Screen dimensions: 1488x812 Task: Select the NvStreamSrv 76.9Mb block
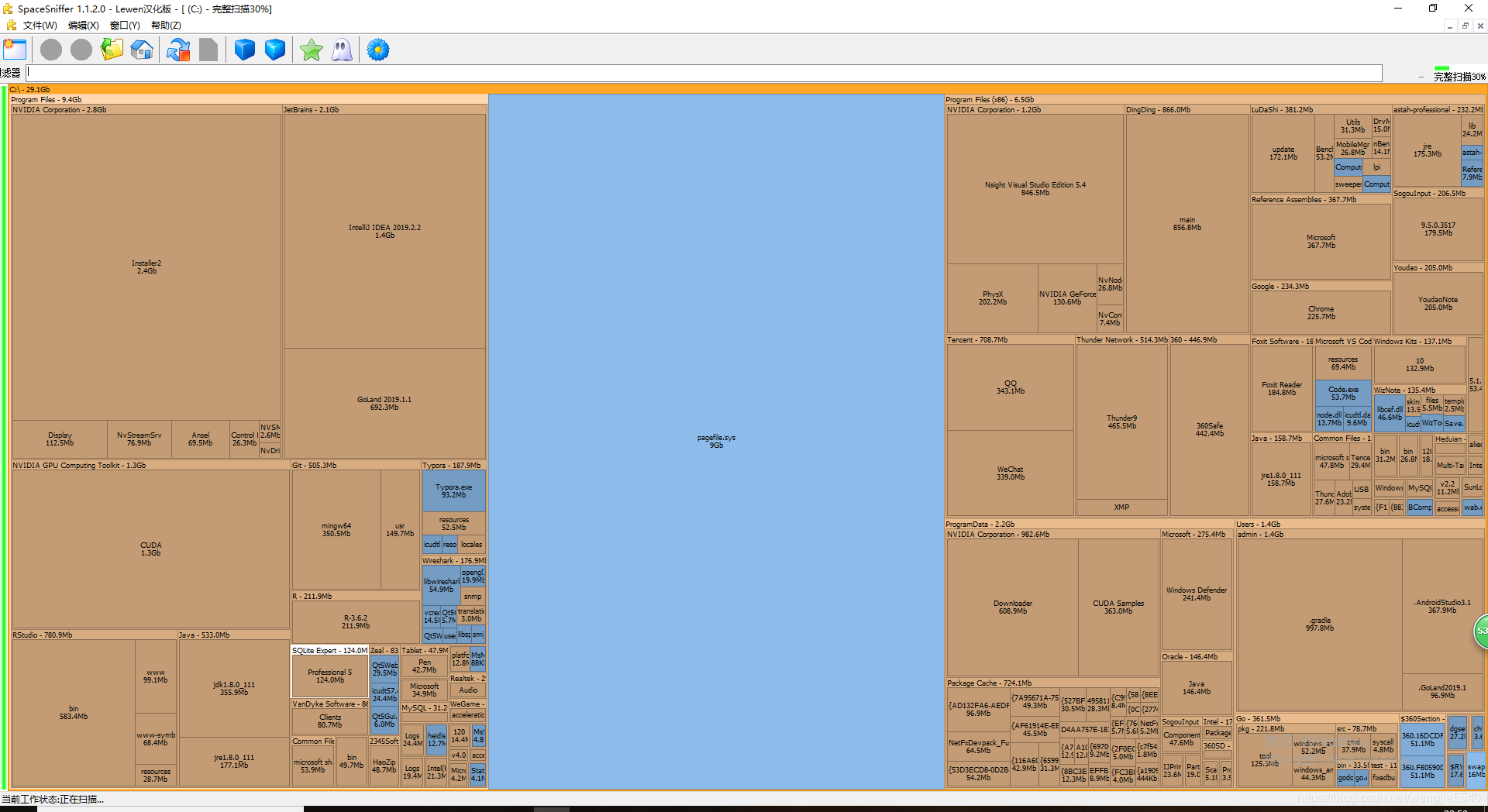click(x=139, y=439)
